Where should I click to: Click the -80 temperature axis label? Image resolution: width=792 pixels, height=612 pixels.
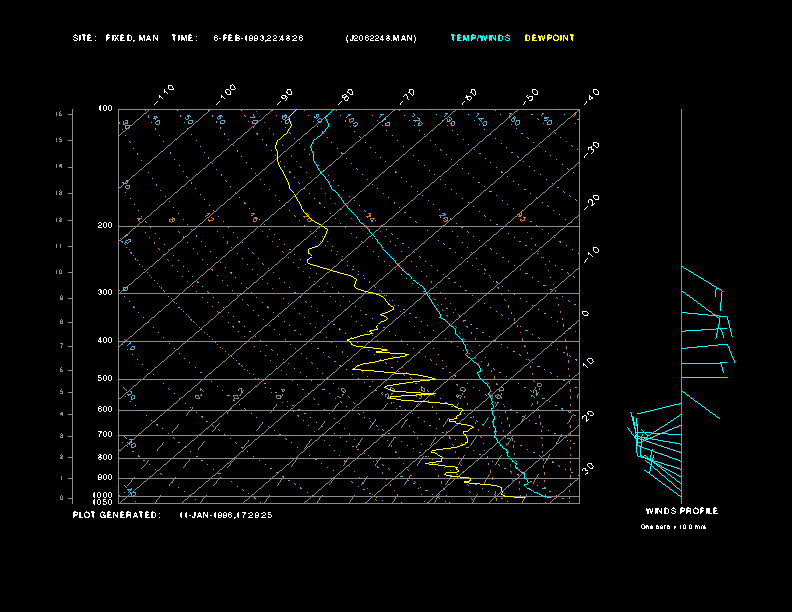[x=347, y=95]
